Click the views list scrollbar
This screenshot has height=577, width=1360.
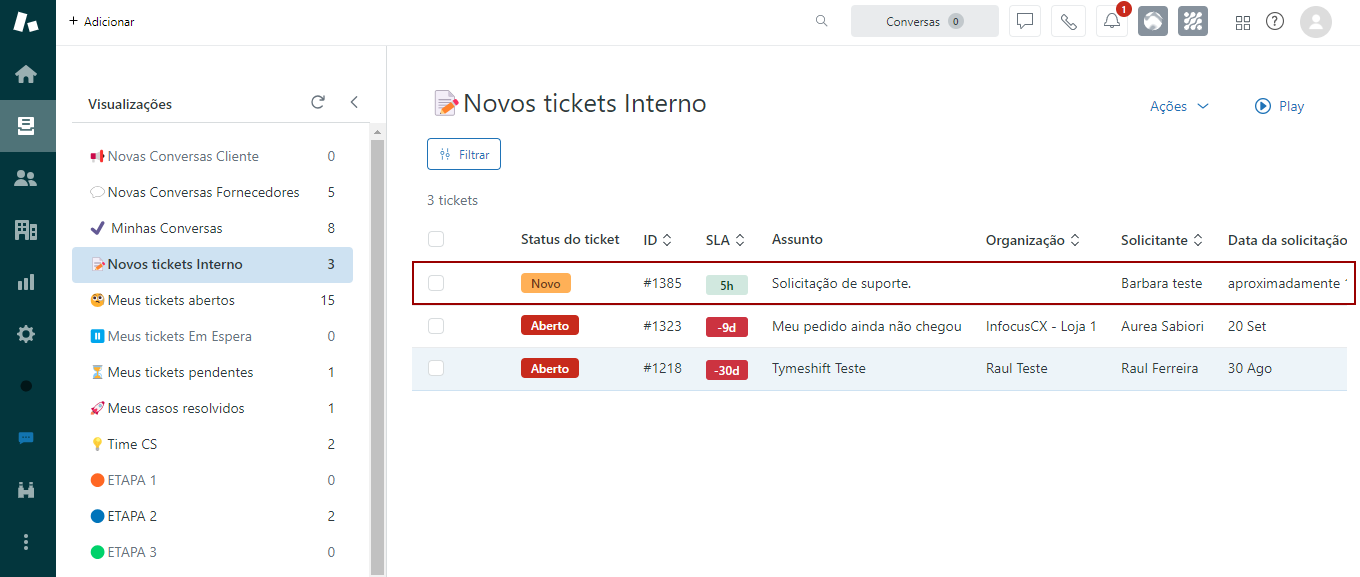click(x=377, y=350)
